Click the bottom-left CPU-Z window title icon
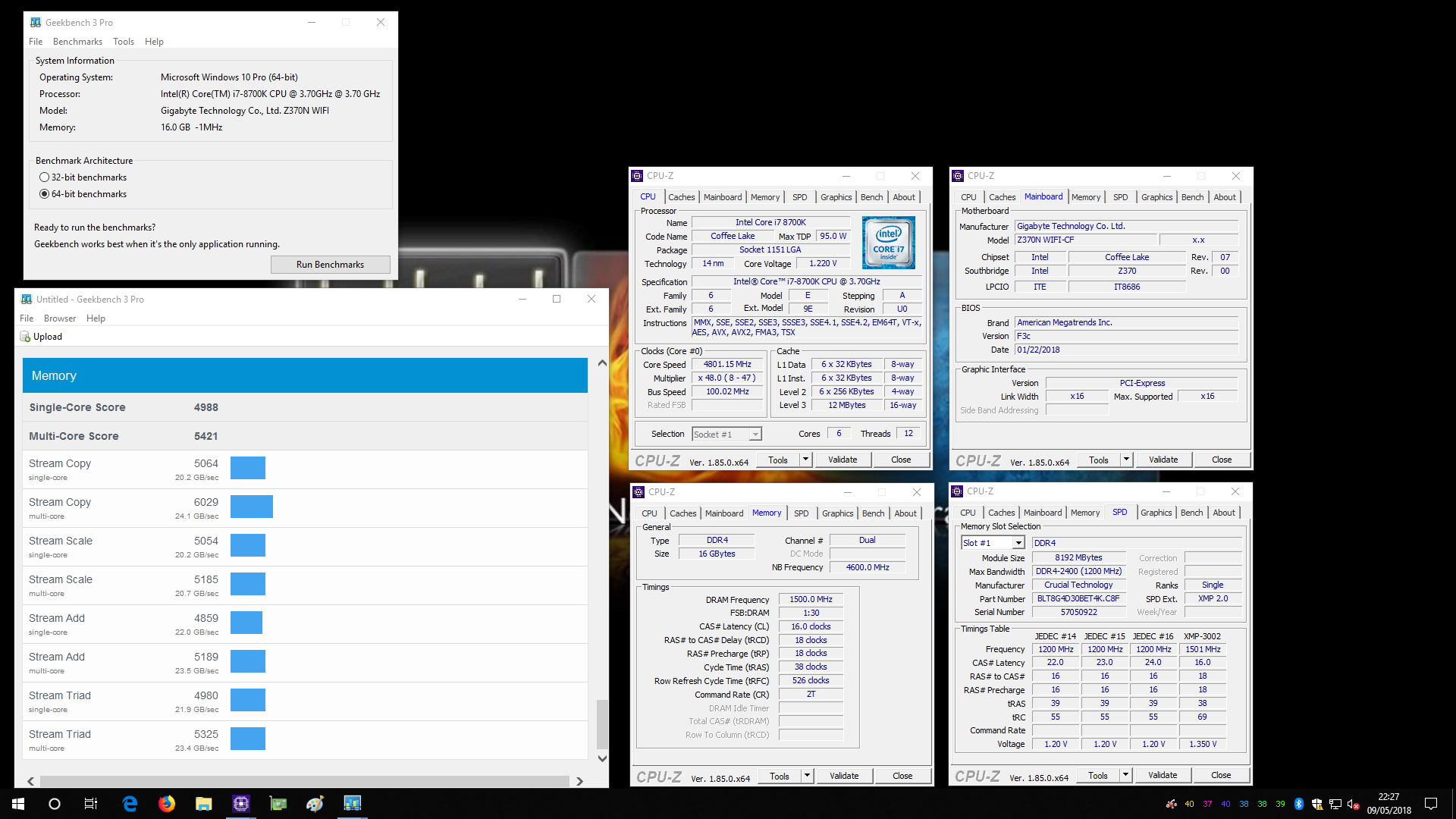The image size is (1456, 819). click(639, 492)
